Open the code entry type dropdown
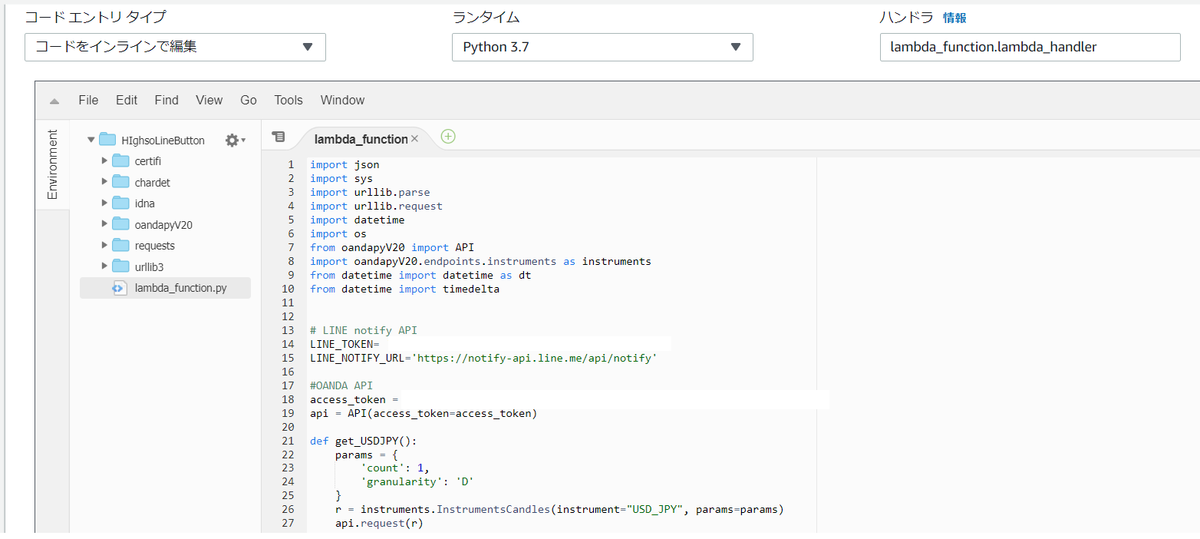1200x539 pixels. click(x=175, y=47)
